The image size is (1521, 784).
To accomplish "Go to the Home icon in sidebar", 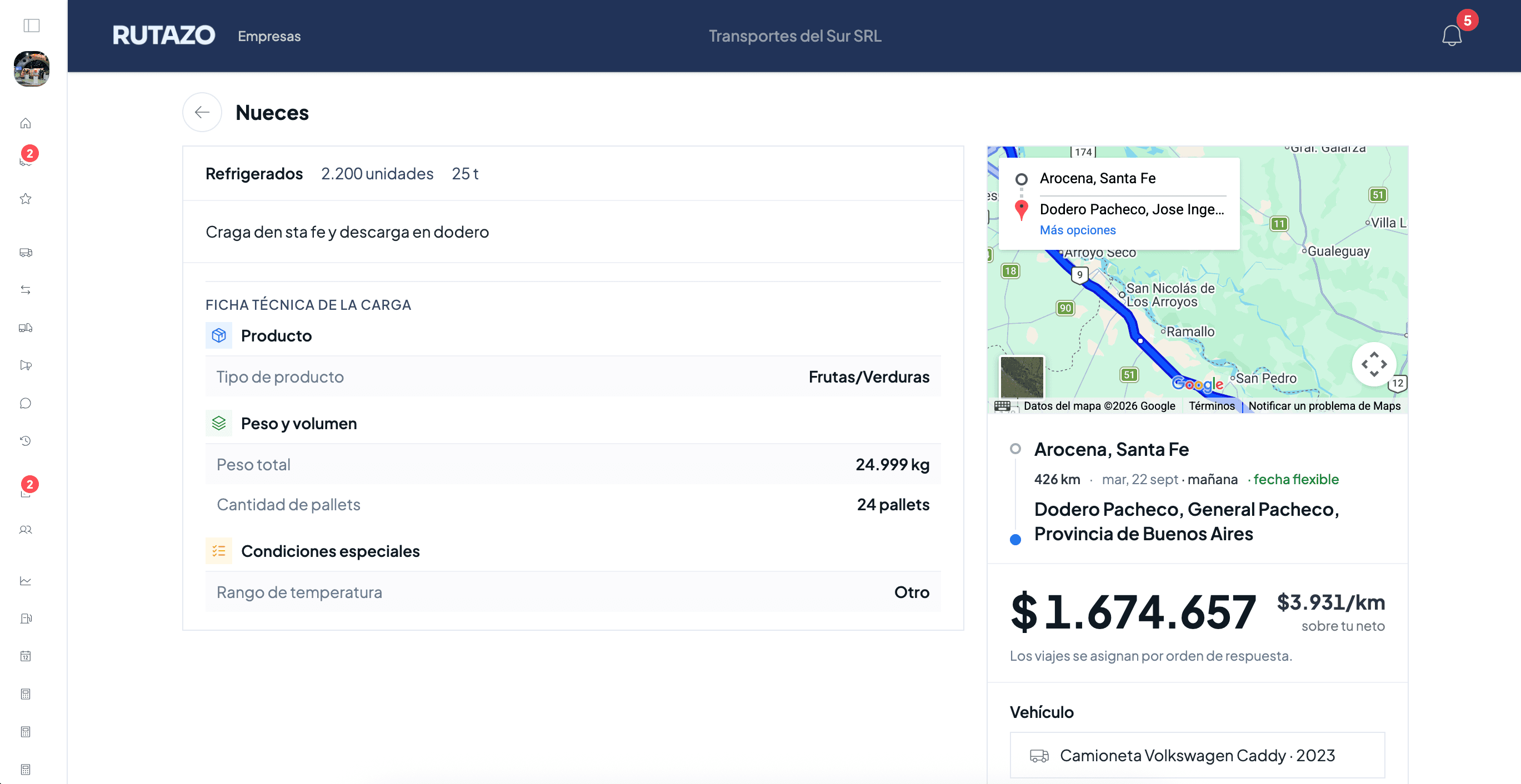I will [26, 123].
